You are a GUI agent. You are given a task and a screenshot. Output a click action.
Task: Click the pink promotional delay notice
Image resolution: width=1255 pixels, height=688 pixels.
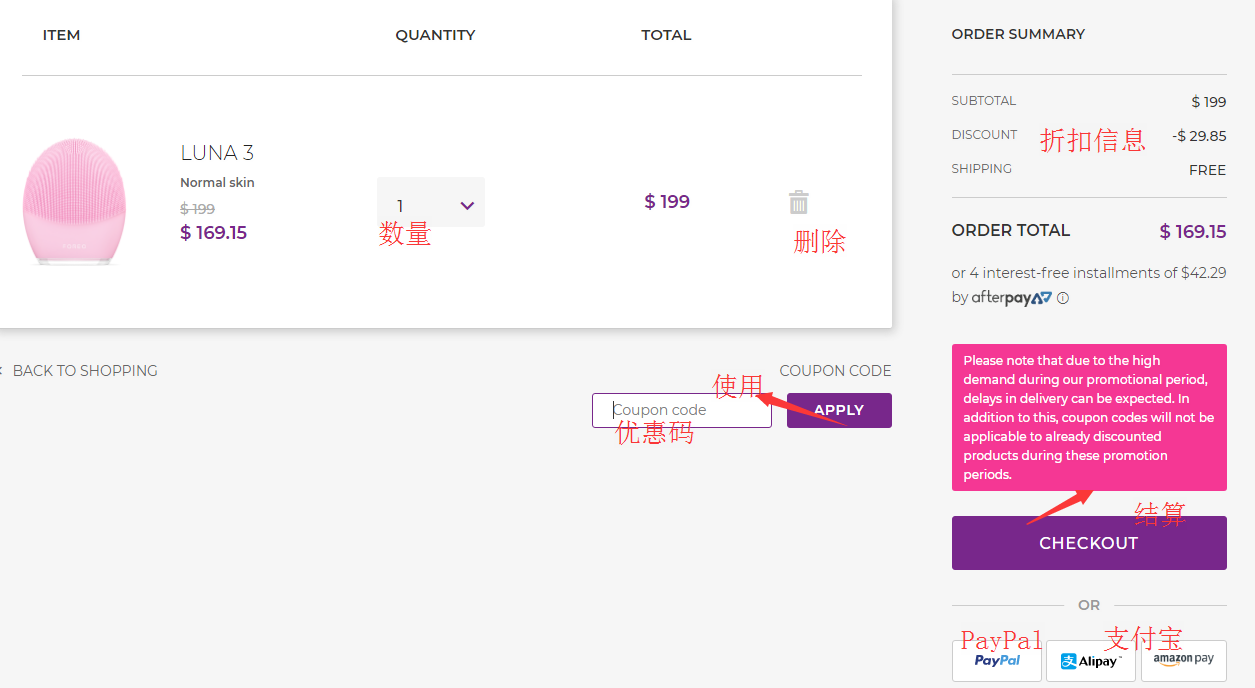tap(1088, 417)
